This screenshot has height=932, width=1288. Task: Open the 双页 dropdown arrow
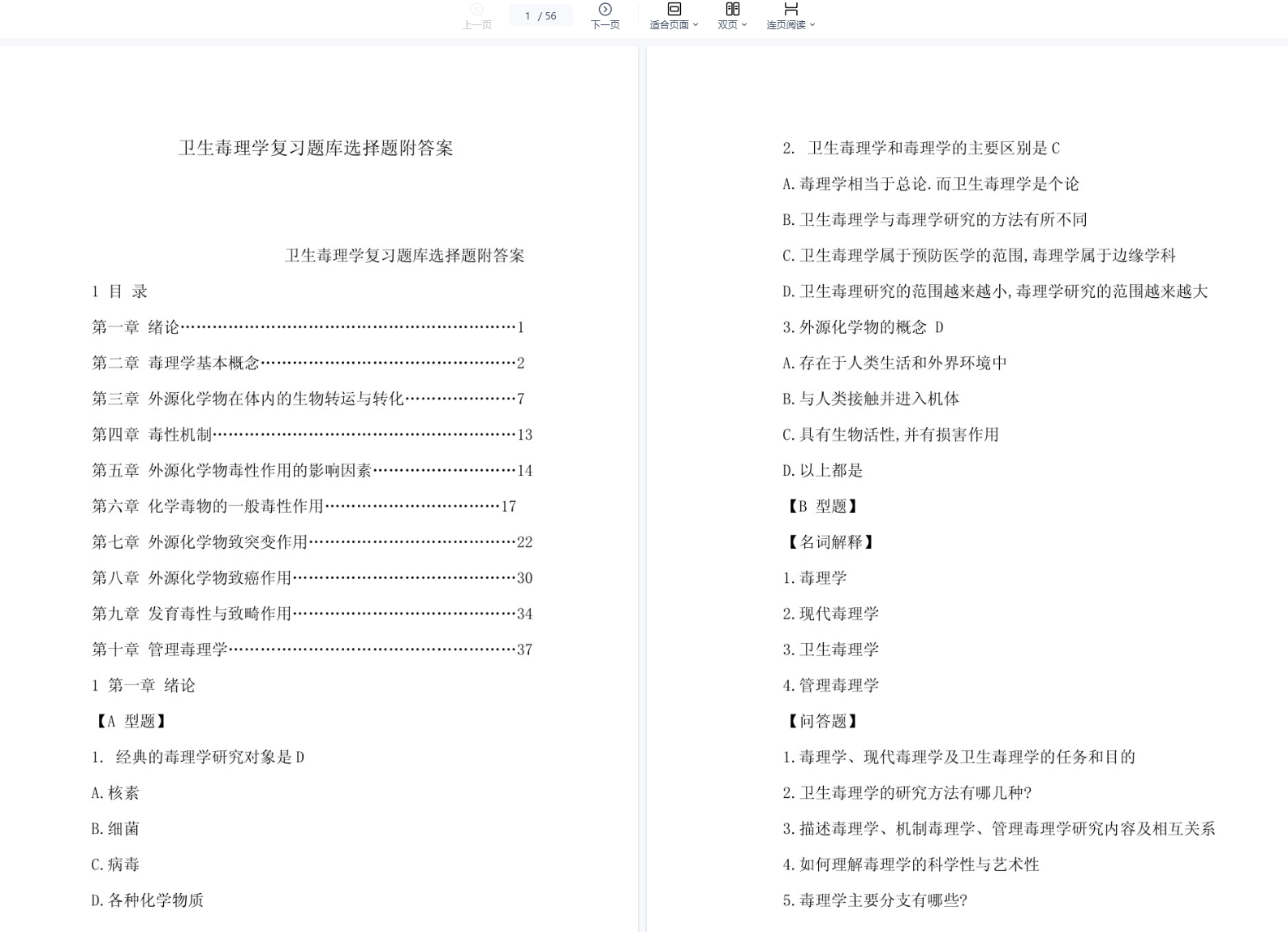744,25
